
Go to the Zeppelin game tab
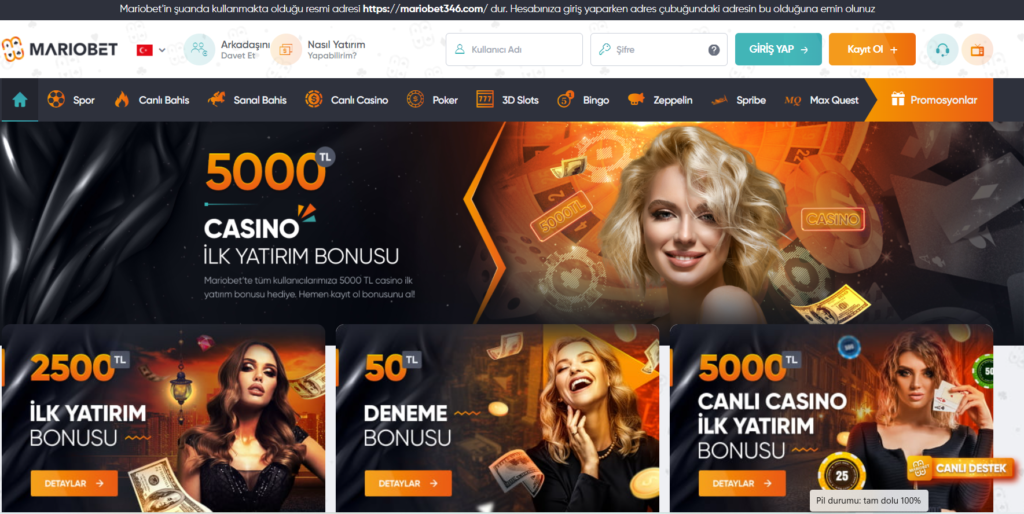point(660,100)
